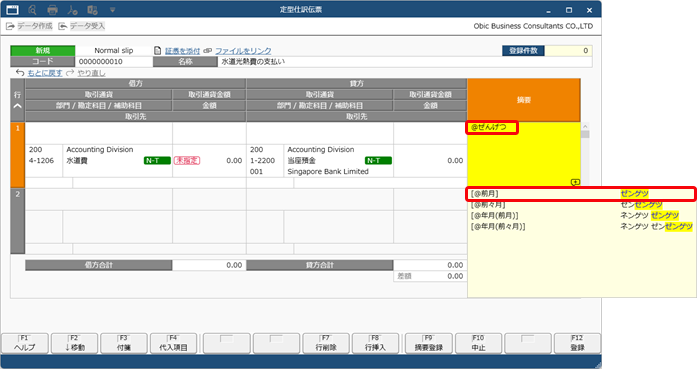697x369 pixels.
Task: Click the debit N-T tax badge
Action: (157, 160)
